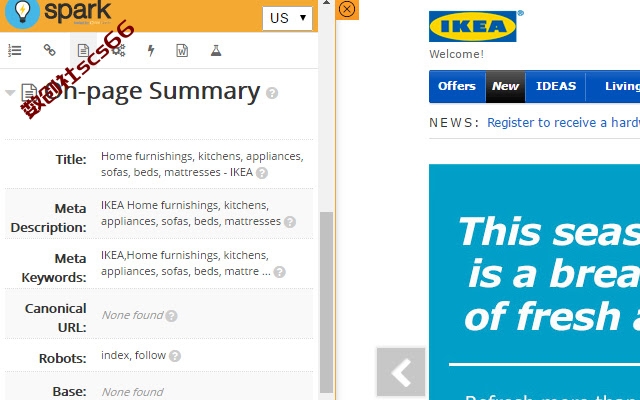Click help icon next to Robots value
Screen dimensions: 640x400
pos(175,356)
